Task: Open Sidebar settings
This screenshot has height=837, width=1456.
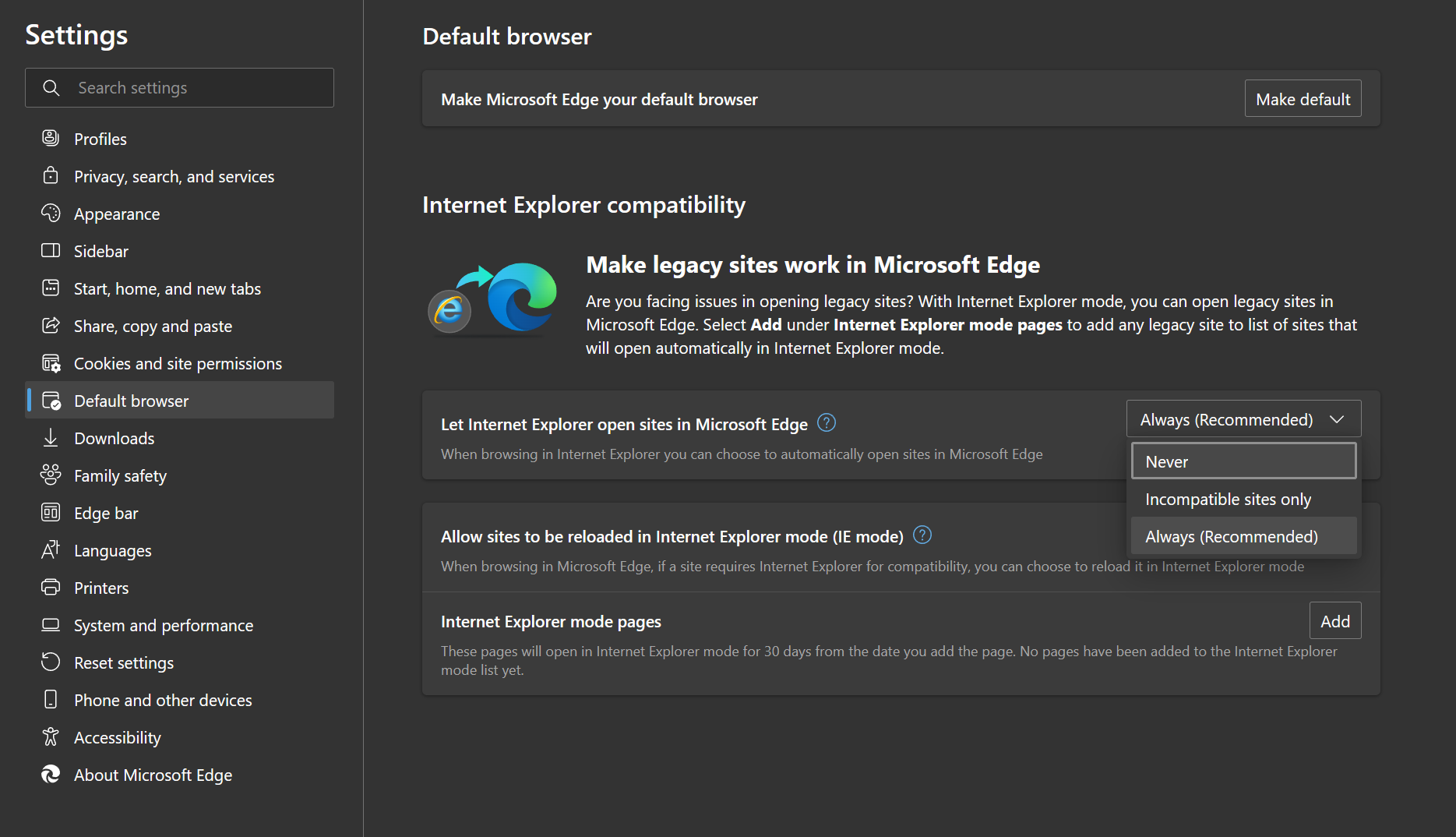Action: click(x=179, y=251)
